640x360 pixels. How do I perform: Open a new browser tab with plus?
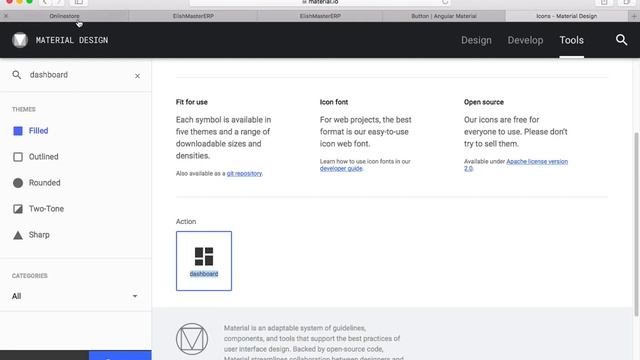click(x=634, y=16)
